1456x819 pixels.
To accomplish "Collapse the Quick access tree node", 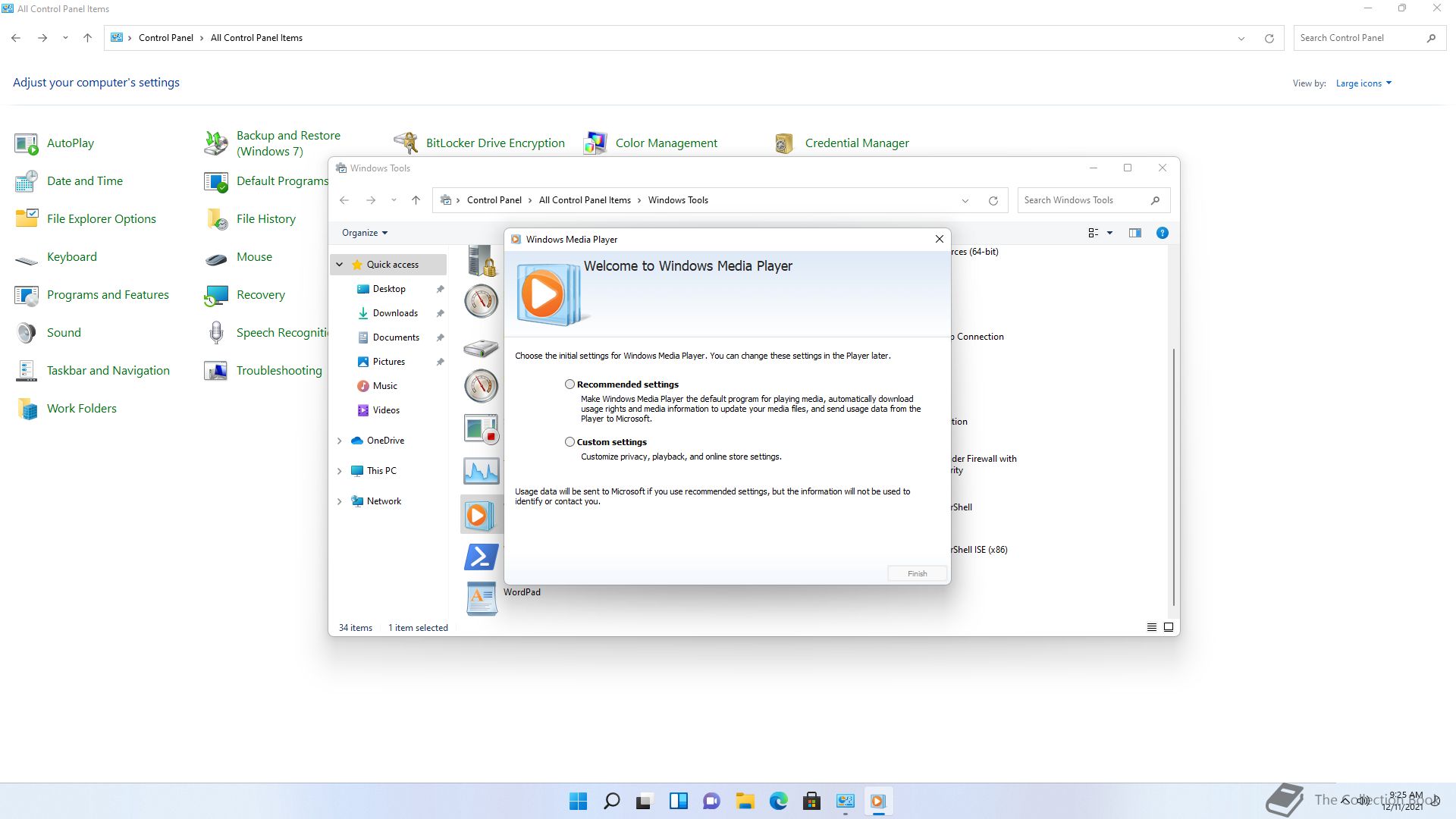I will point(339,265).
